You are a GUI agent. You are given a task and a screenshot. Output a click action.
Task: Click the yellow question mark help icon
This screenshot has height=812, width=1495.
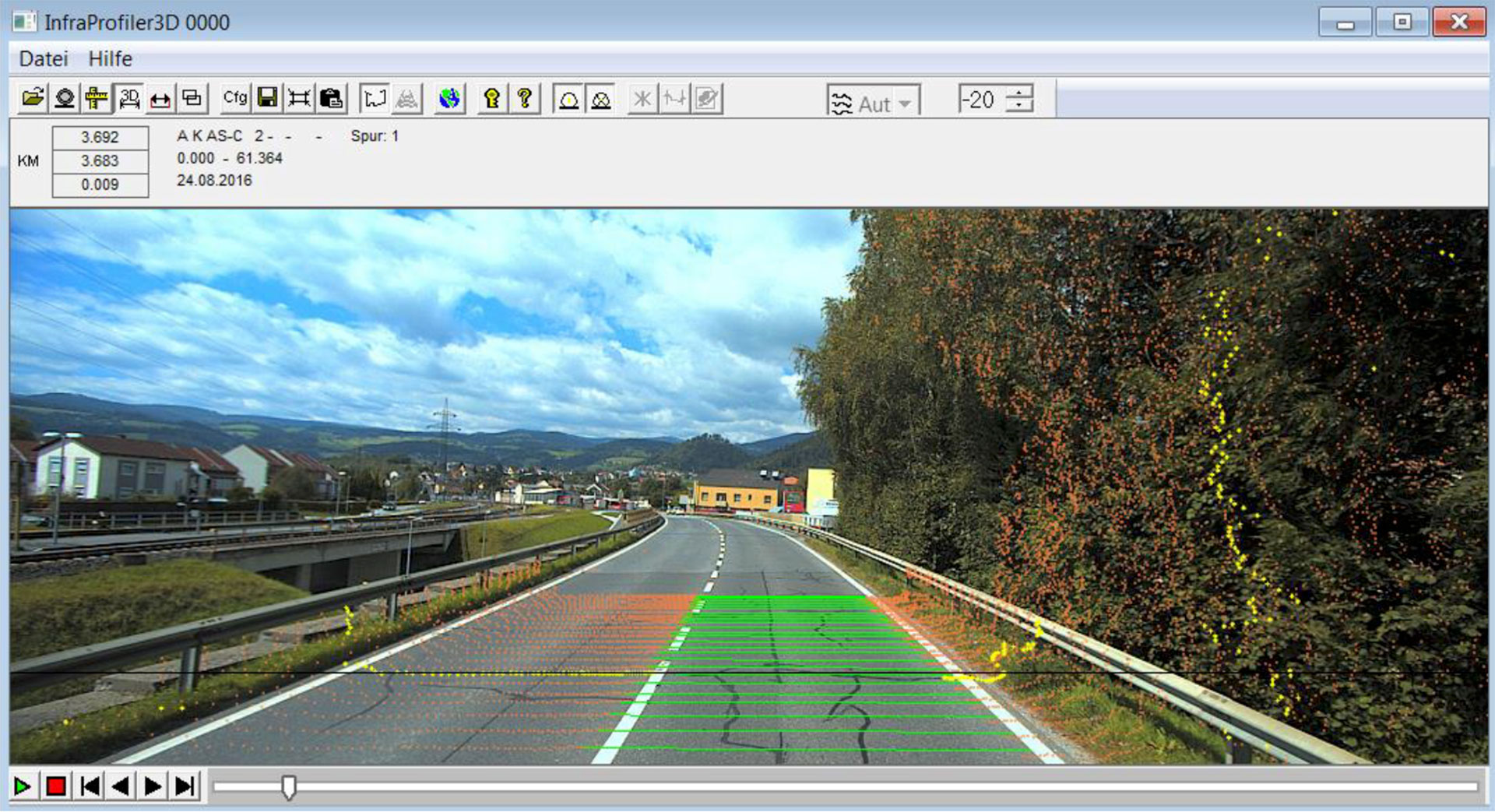pyautogui.click(x=524, y=99)
